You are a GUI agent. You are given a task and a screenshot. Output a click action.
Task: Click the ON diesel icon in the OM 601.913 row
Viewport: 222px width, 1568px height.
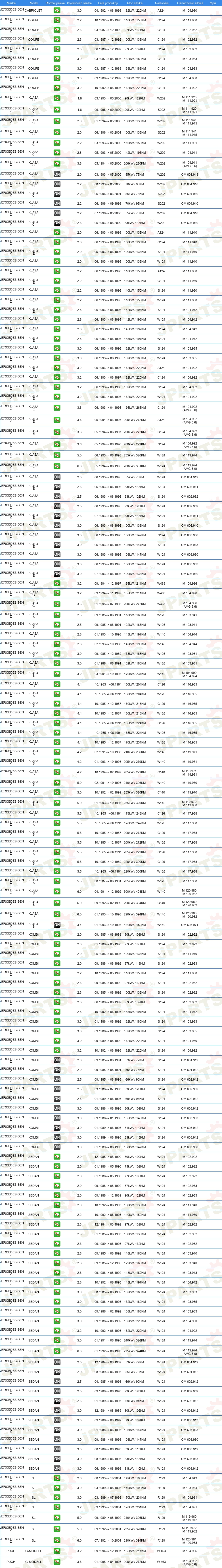(56, 175)
